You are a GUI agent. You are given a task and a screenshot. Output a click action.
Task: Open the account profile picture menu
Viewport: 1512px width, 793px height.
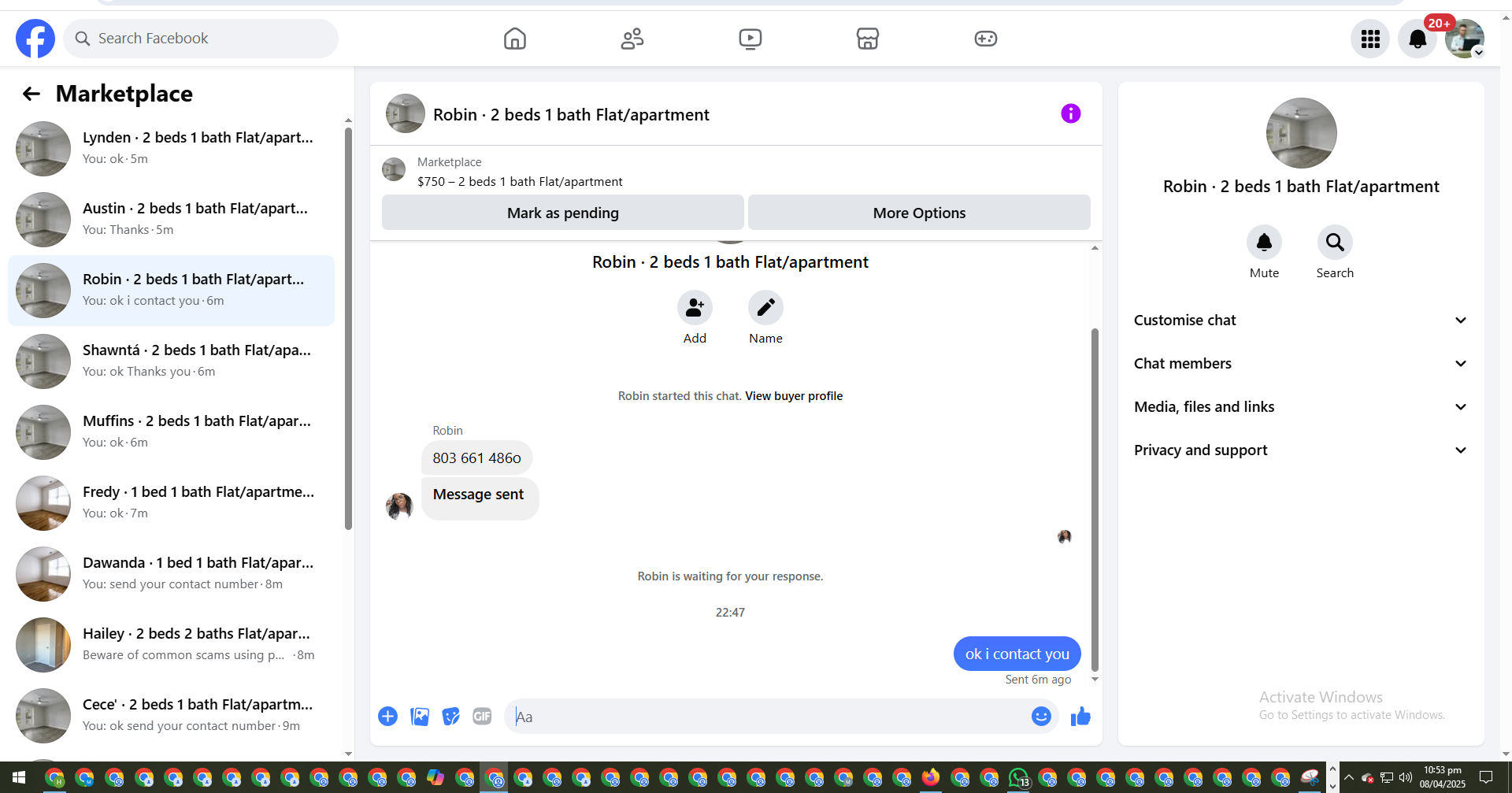(x=1465, y=39)
